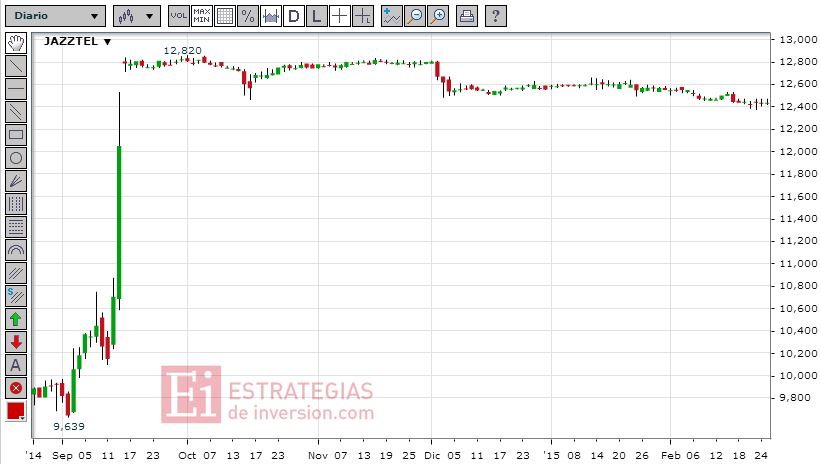Click the Feb date axis label

[x=670, y=456]
